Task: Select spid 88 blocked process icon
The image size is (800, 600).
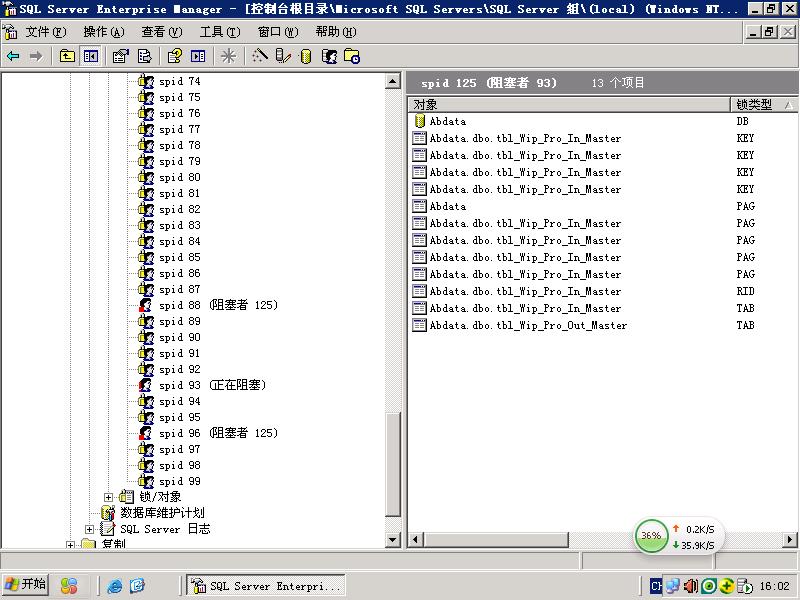Action: tap(146, 305)
